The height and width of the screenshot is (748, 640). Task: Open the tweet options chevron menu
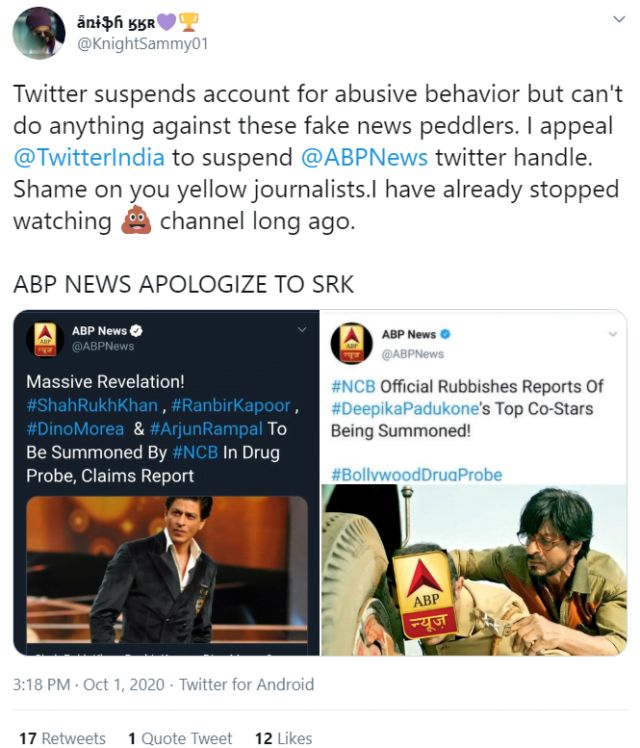click(x=617, y=20)
